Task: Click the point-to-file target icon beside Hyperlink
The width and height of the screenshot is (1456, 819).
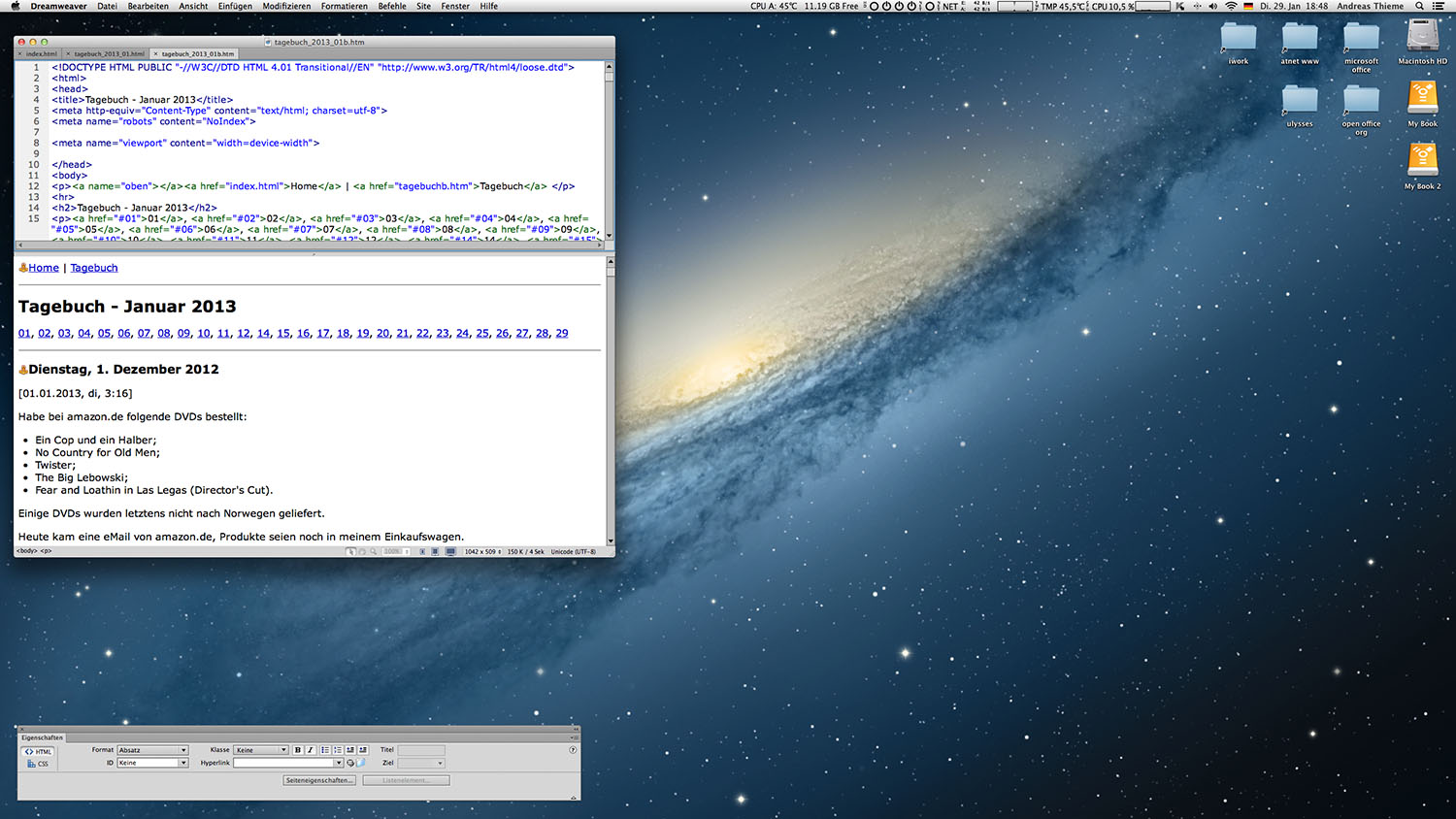Action: tap(350, 763)
